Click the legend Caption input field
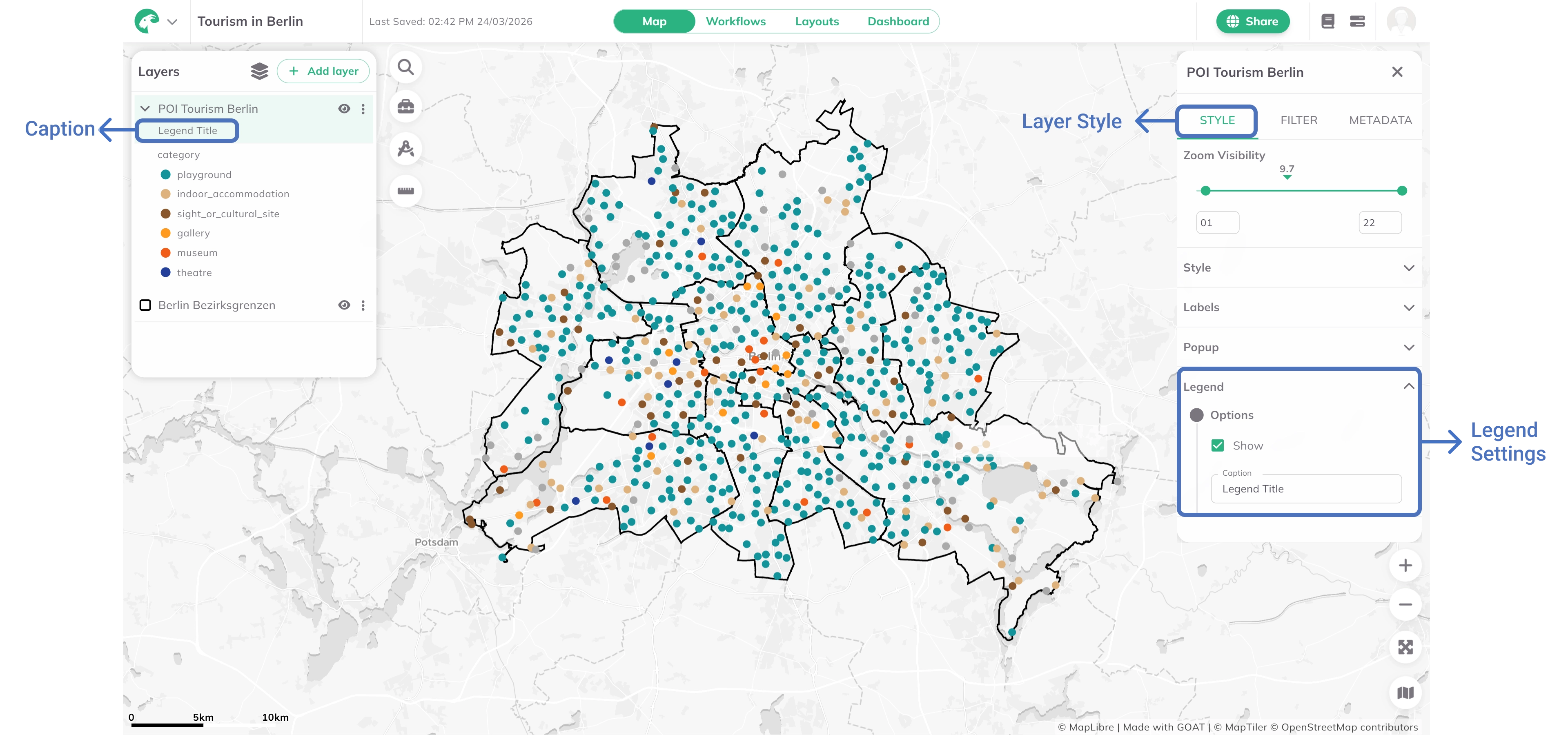Image resolution: width=1568 pixels, height=735 pixels. (1306, 489)
